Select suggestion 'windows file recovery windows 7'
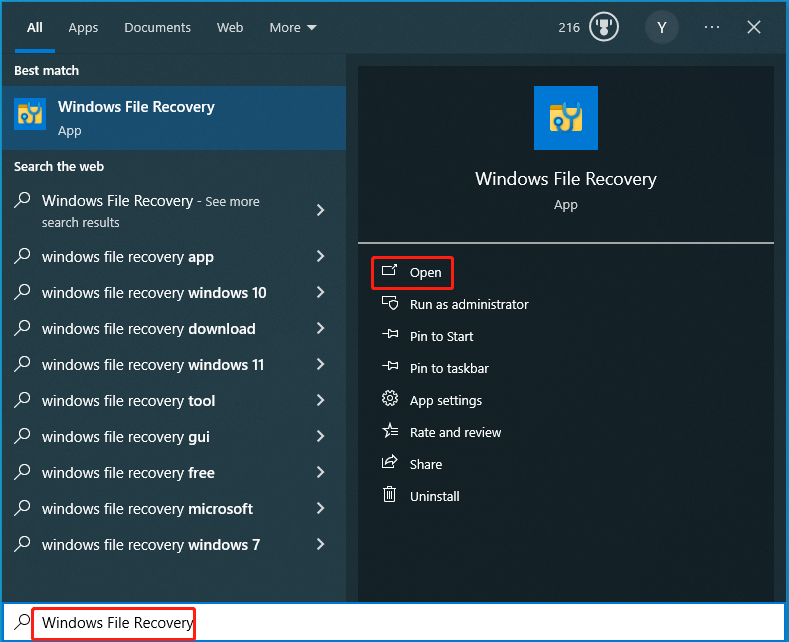789x642 pixels. pos(151,545)
